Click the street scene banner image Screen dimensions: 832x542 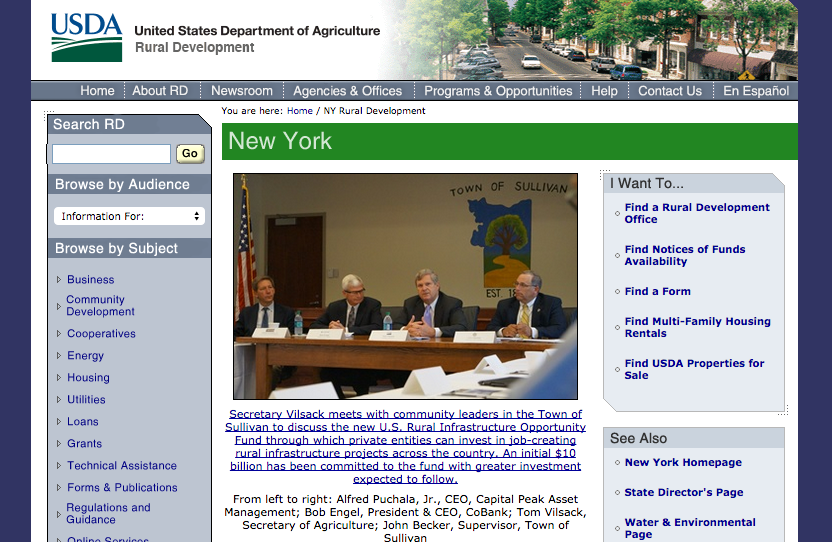pos(589,40)
